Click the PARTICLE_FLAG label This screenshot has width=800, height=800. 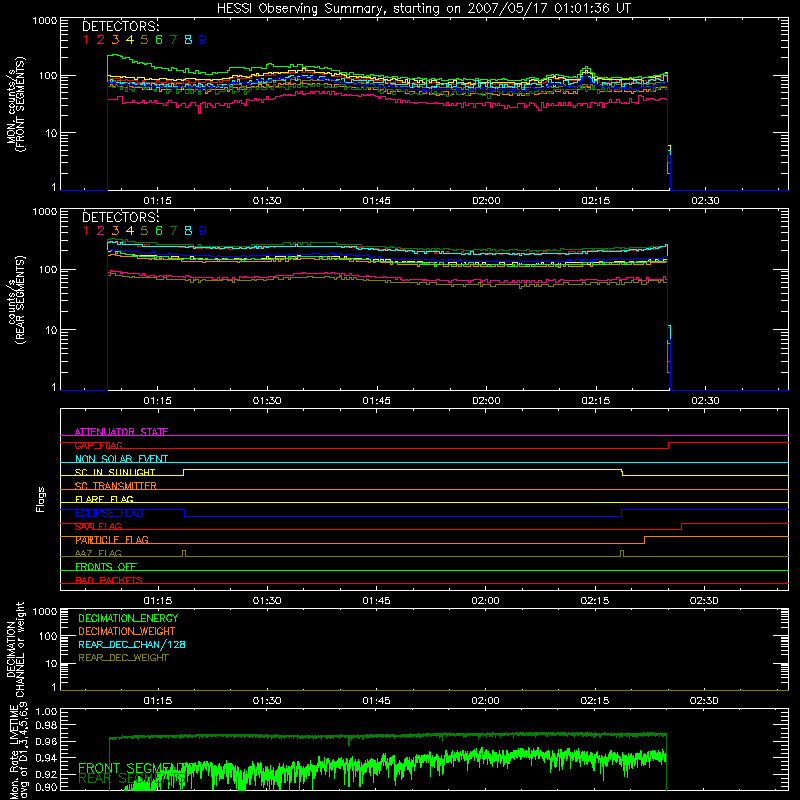(112, 540)
